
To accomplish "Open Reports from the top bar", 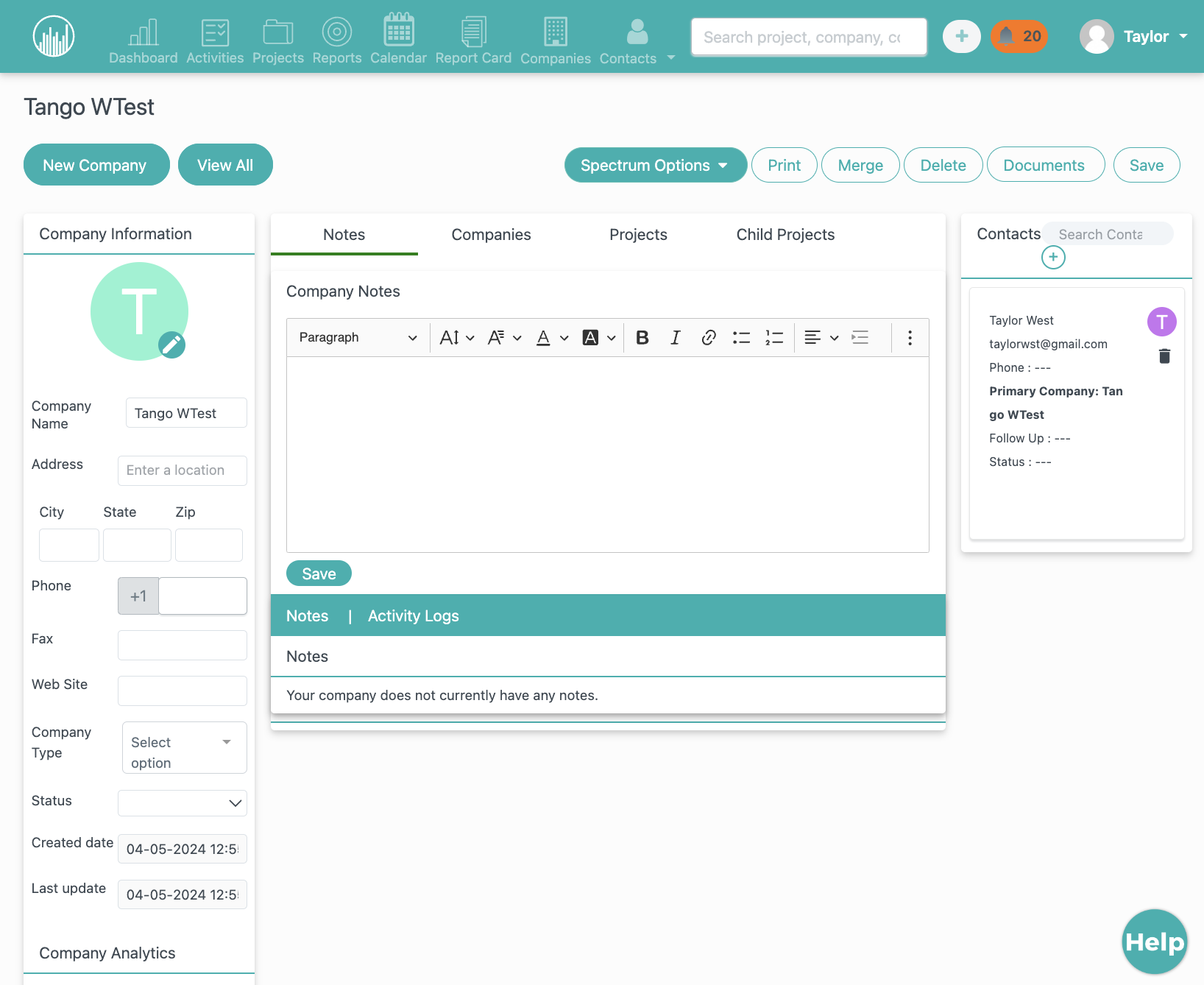I will (x=337, y=41).
